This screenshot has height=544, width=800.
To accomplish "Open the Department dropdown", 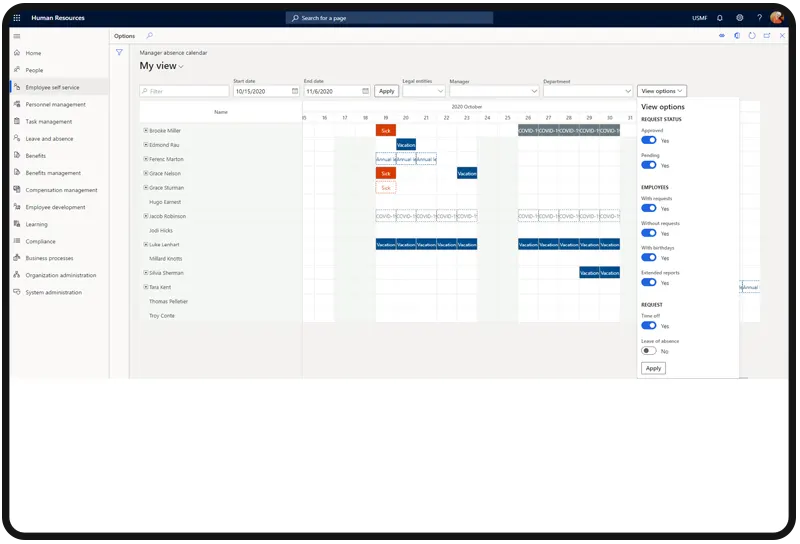I will pyautogui.click(x=627, y=91).
